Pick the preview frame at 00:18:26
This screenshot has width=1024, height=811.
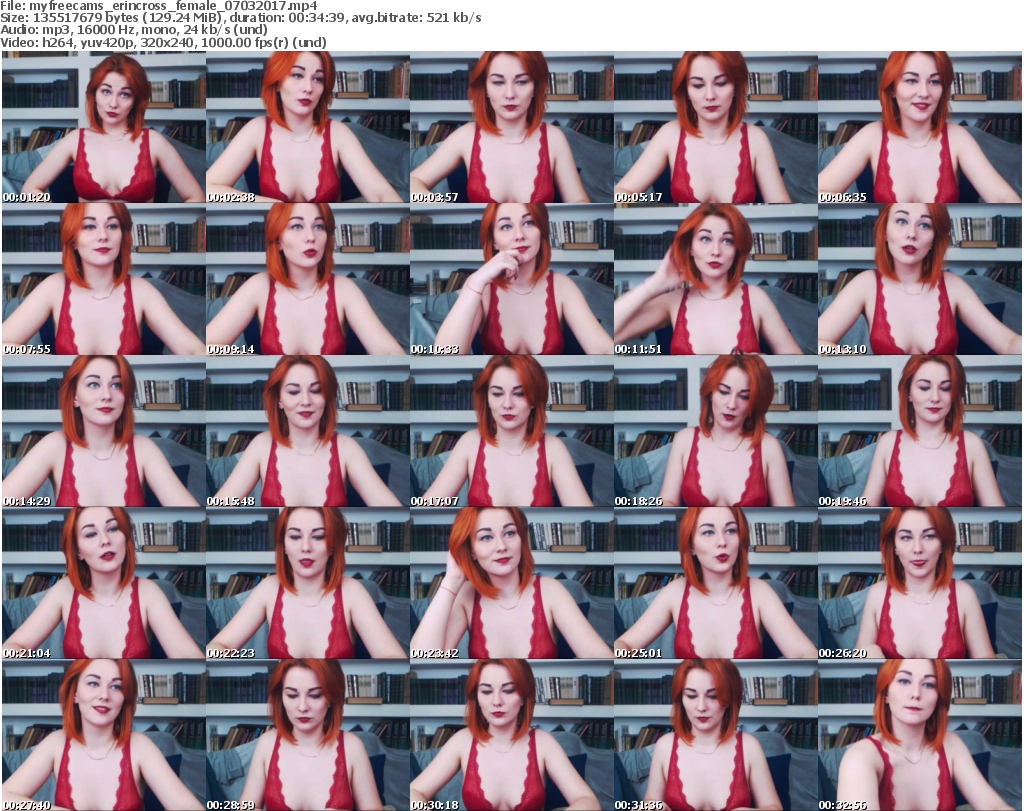715,431
